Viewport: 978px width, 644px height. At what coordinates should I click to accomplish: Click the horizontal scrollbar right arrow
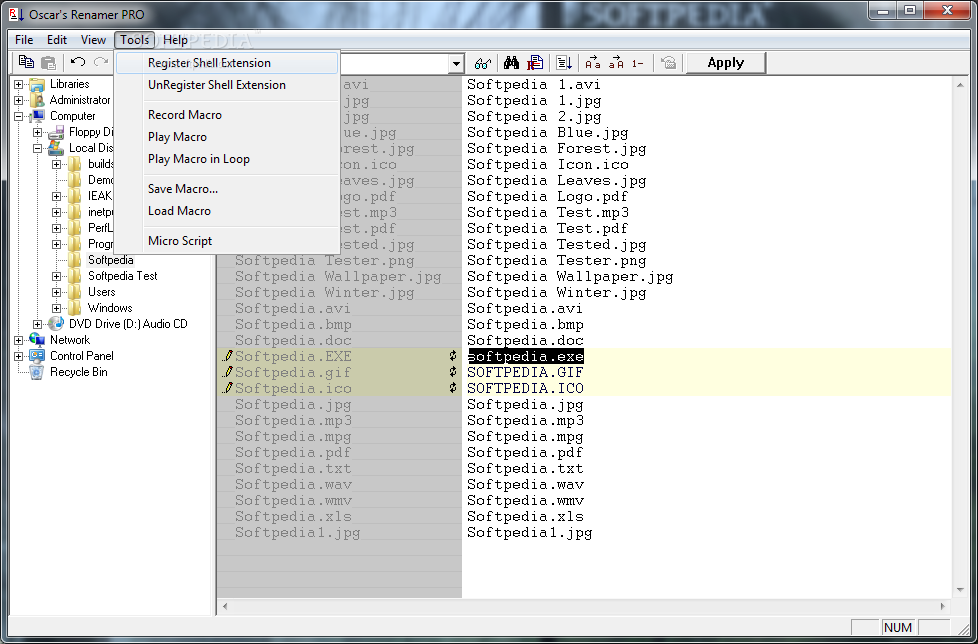[944, 606]
